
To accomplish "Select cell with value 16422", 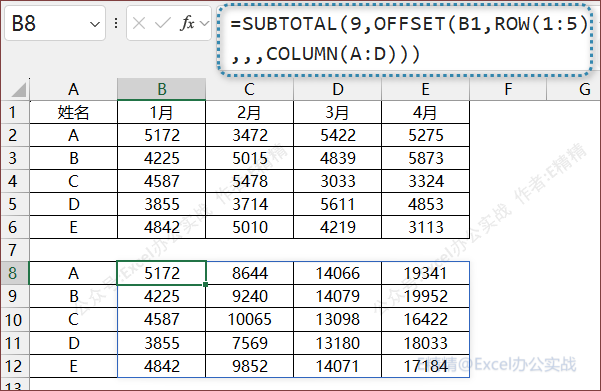I will (425, 320).
